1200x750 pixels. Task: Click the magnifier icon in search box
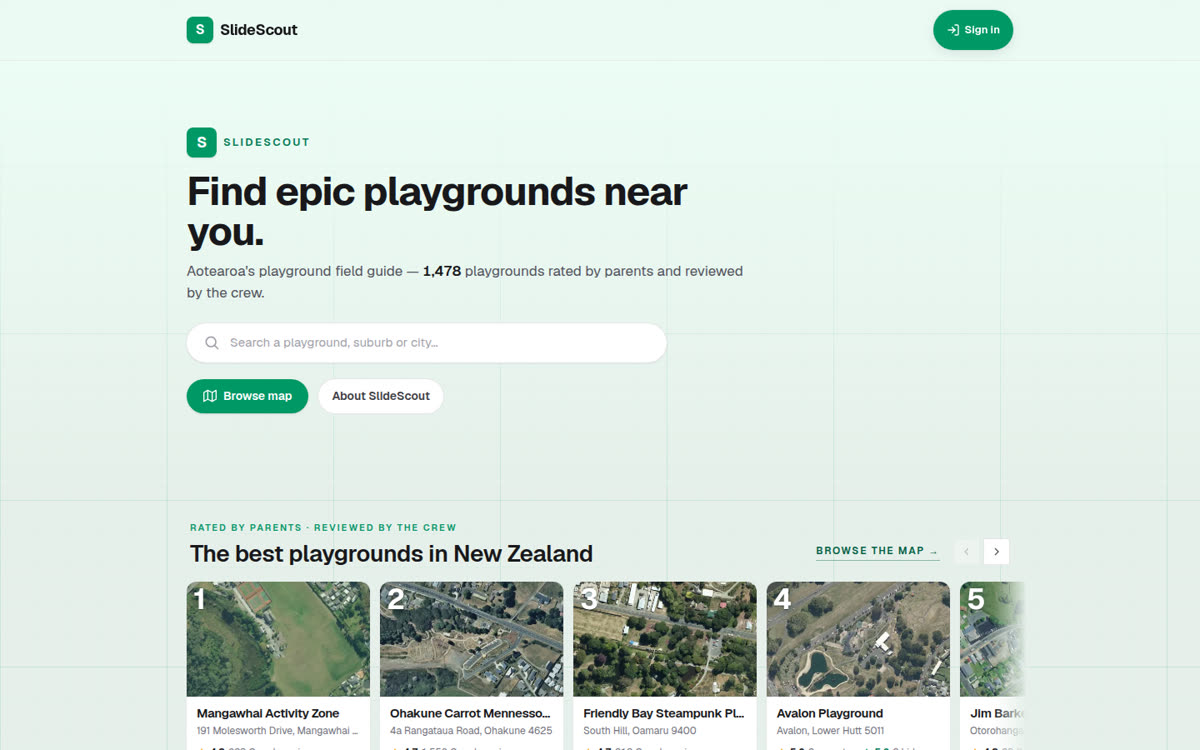pos(212,342)
